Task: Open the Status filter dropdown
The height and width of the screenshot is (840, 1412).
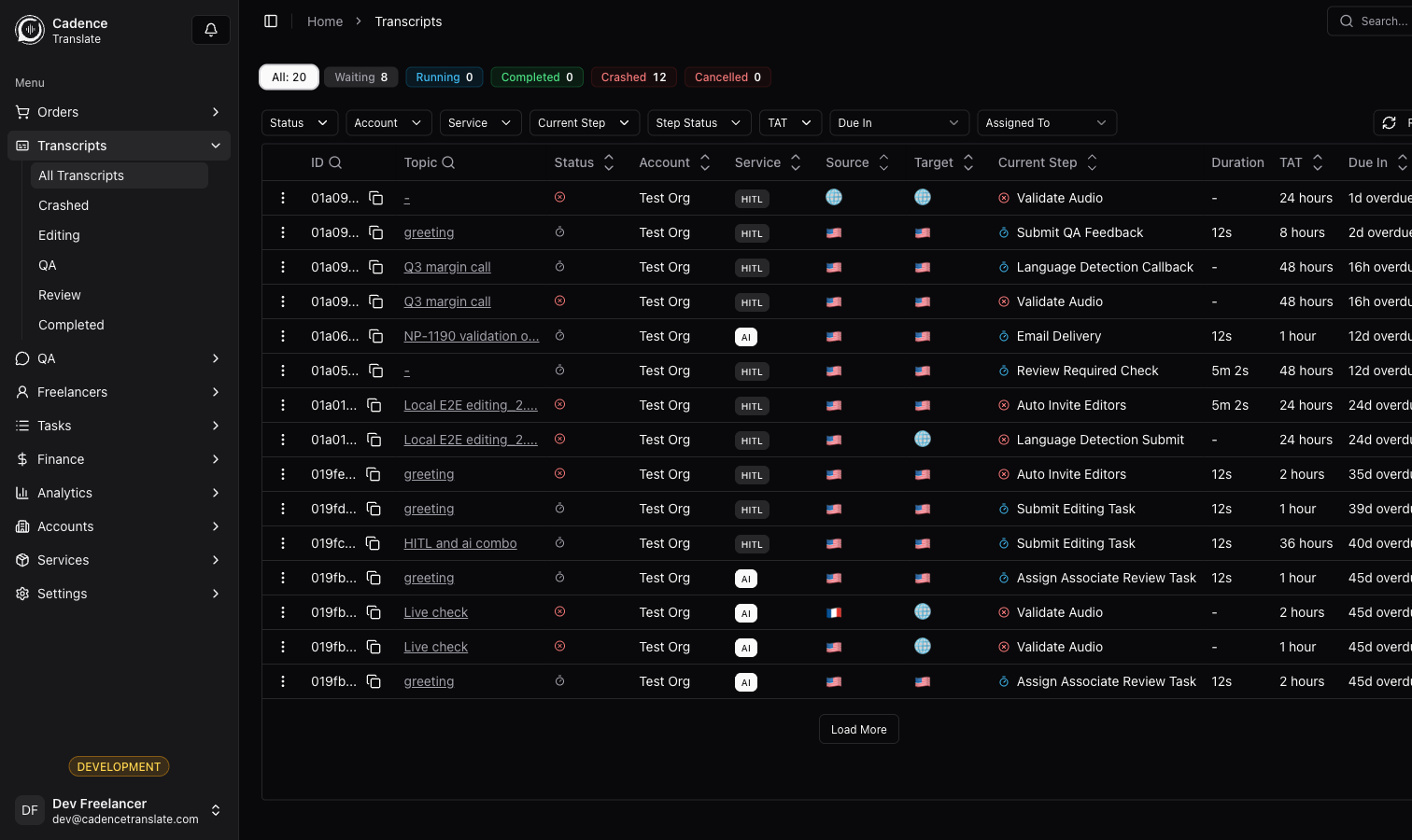Action: coord(300,123)
